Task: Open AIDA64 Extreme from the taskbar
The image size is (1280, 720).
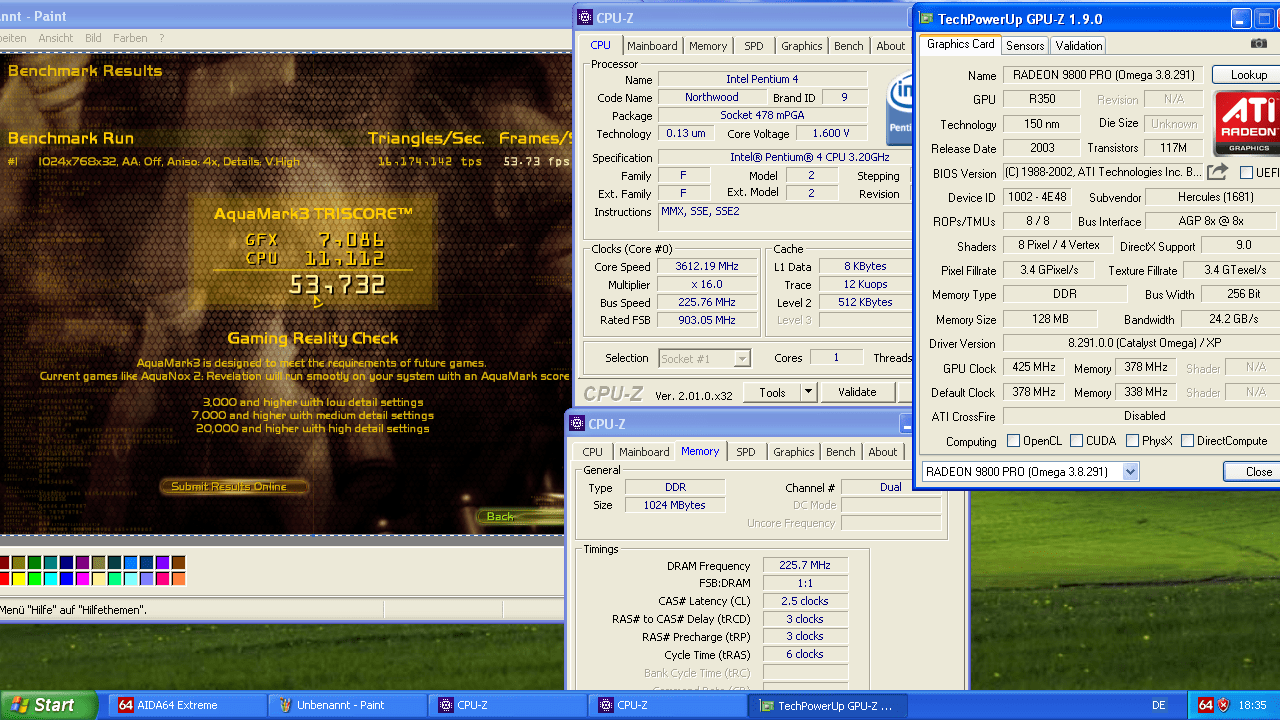Action: coord(185,705)
